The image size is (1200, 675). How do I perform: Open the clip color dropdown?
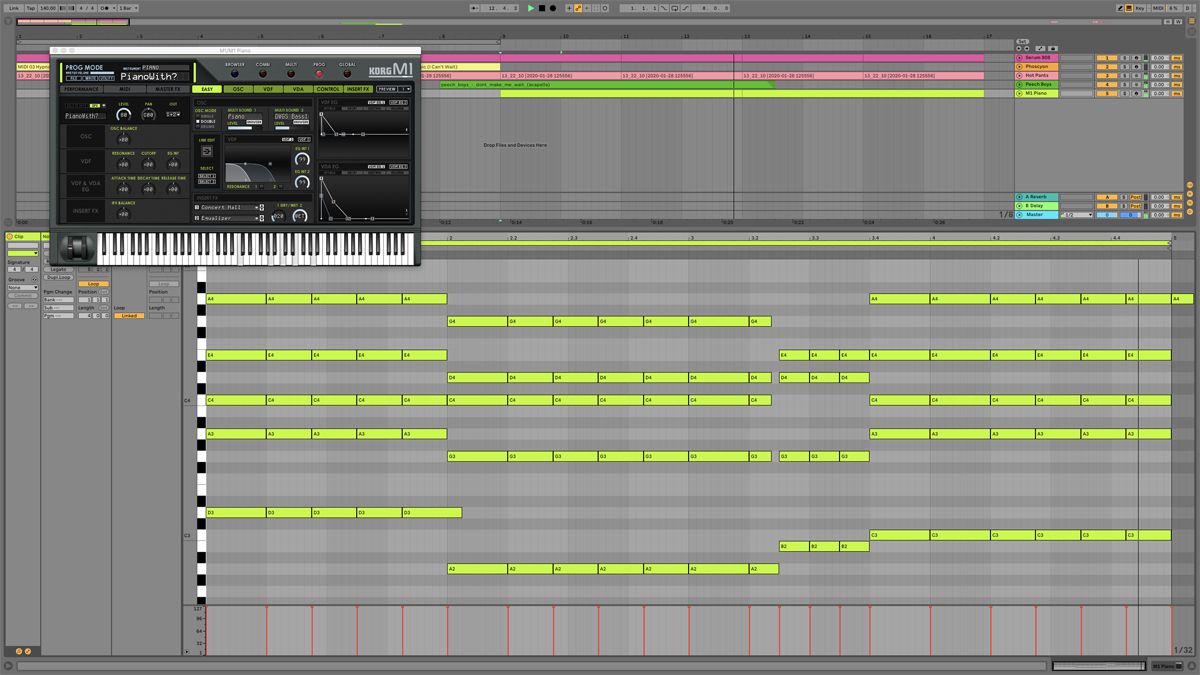click(22, 253)
